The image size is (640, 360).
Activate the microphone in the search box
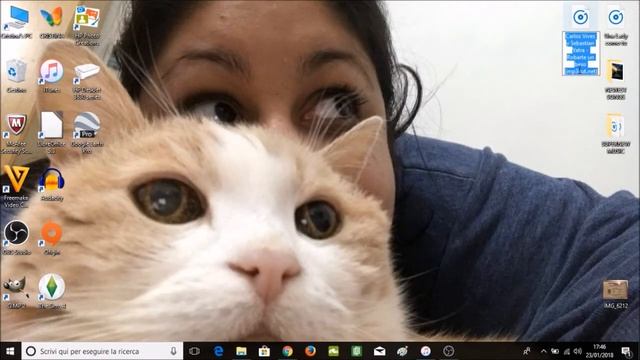pyautogui.click(x=173, y=351)
